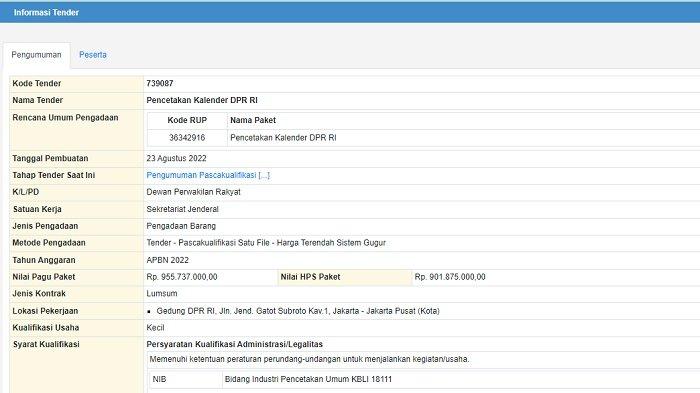Click Rp. 955.737.000,00 pagu value
700x393 pixels.
[182, 277]
